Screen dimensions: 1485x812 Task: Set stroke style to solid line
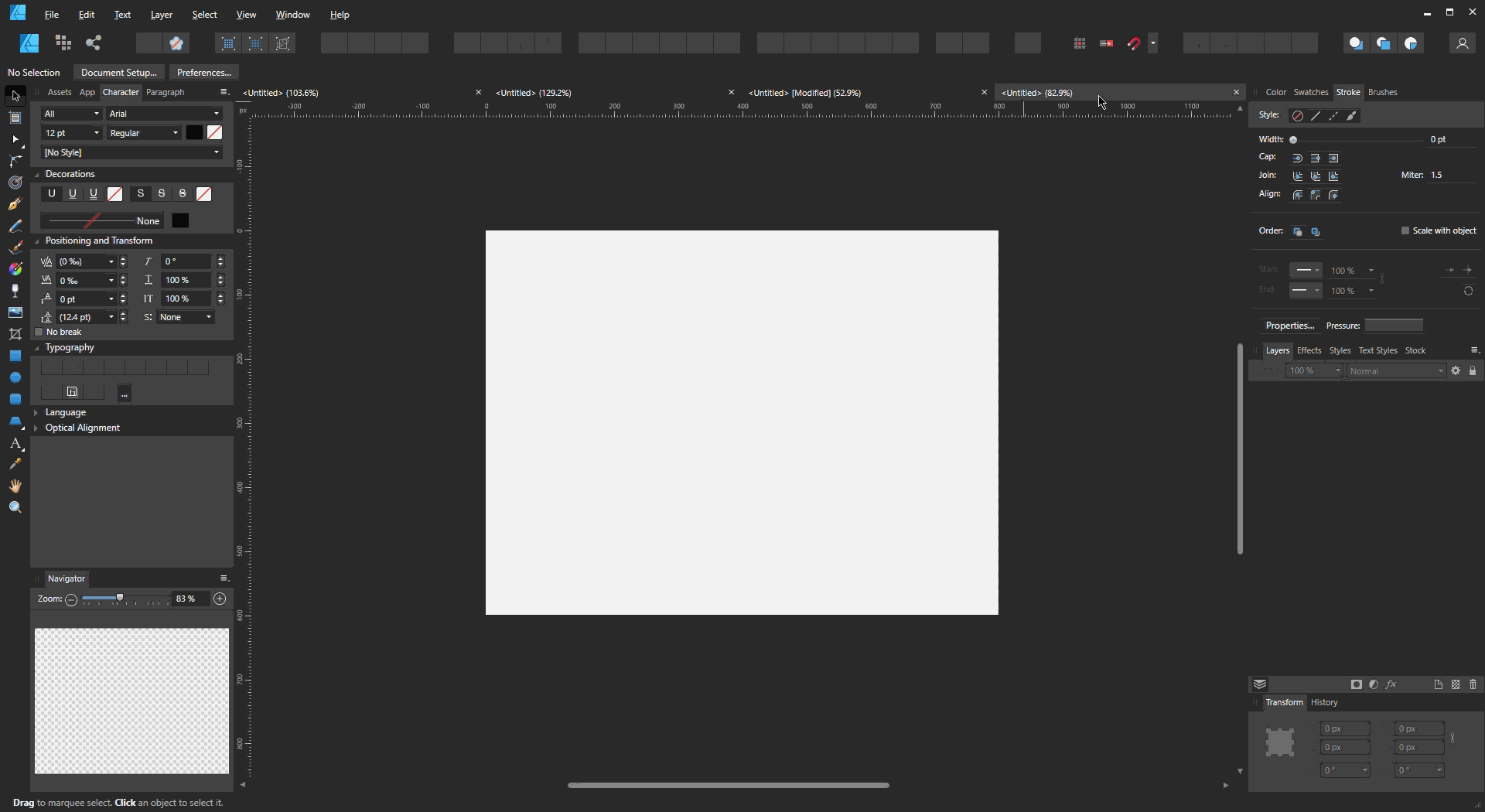[1316, 116]
